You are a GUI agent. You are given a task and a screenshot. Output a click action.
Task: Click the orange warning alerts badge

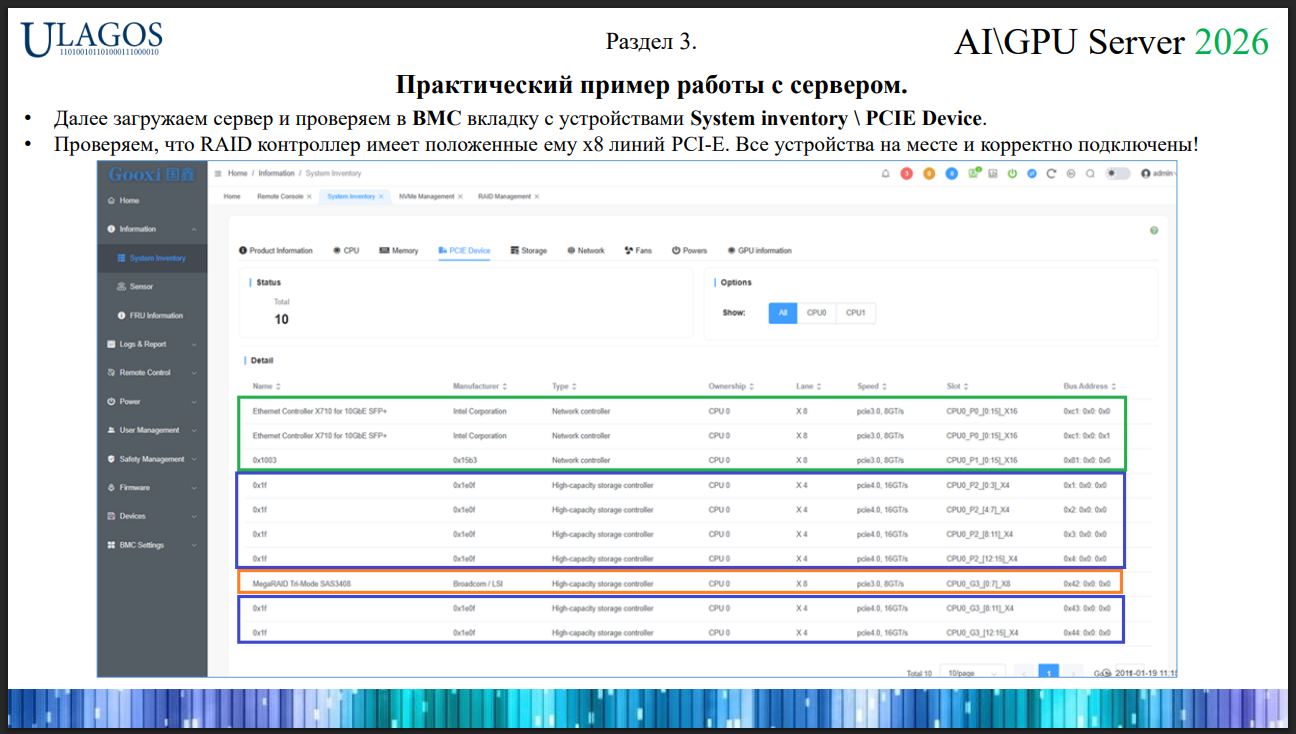[x=929, y=173]
